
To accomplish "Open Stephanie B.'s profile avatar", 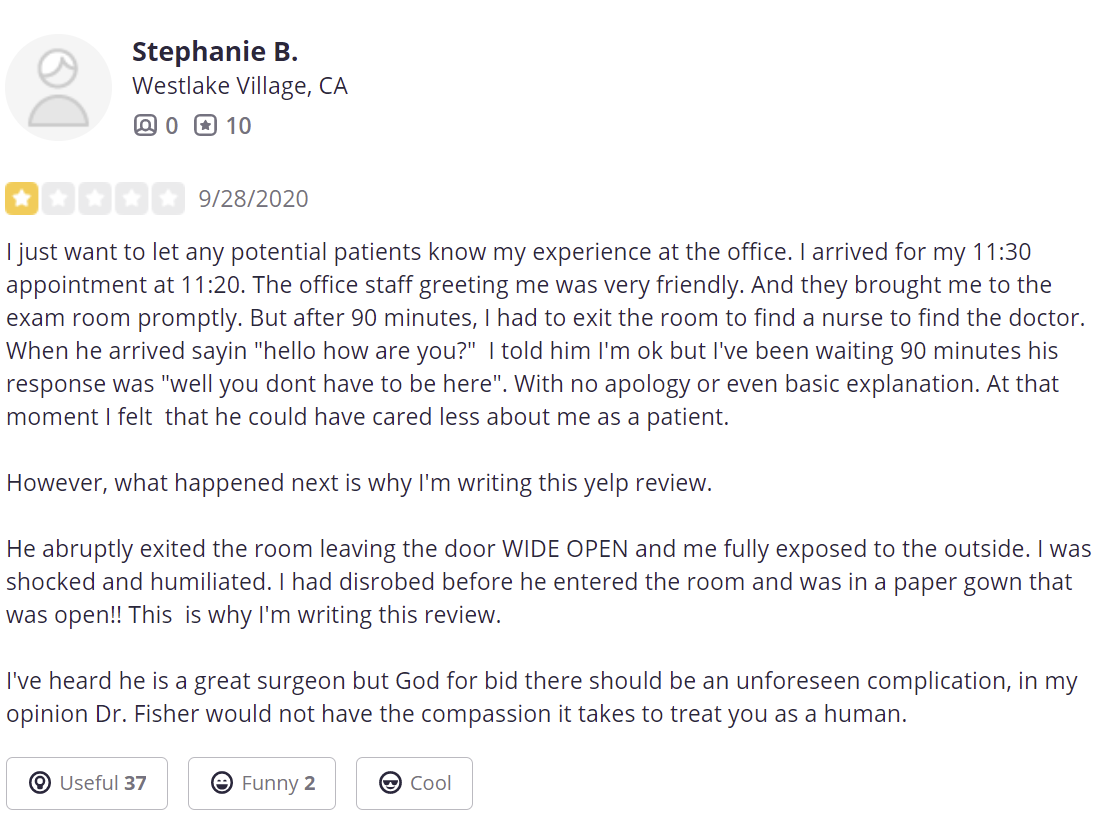I will pos(58,87).
